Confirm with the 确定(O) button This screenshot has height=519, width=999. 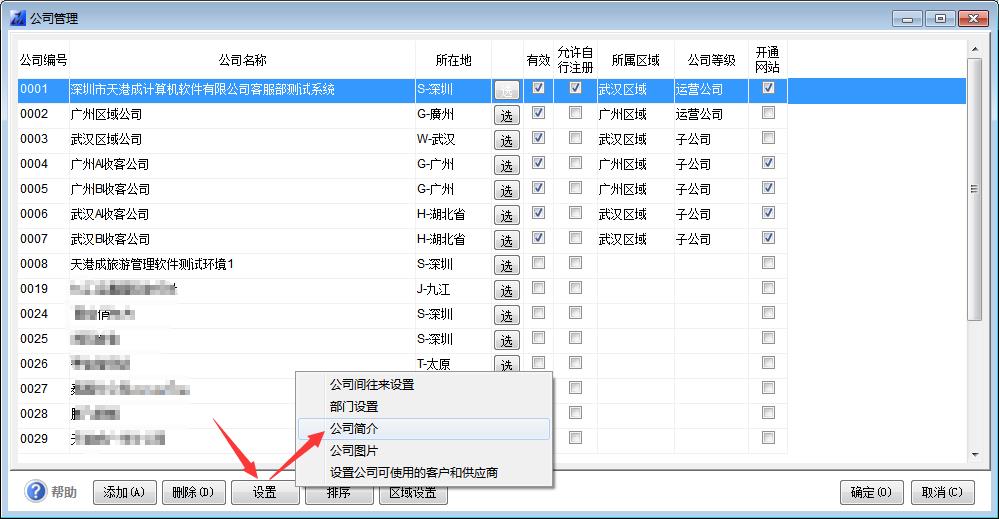click(872, 492)
